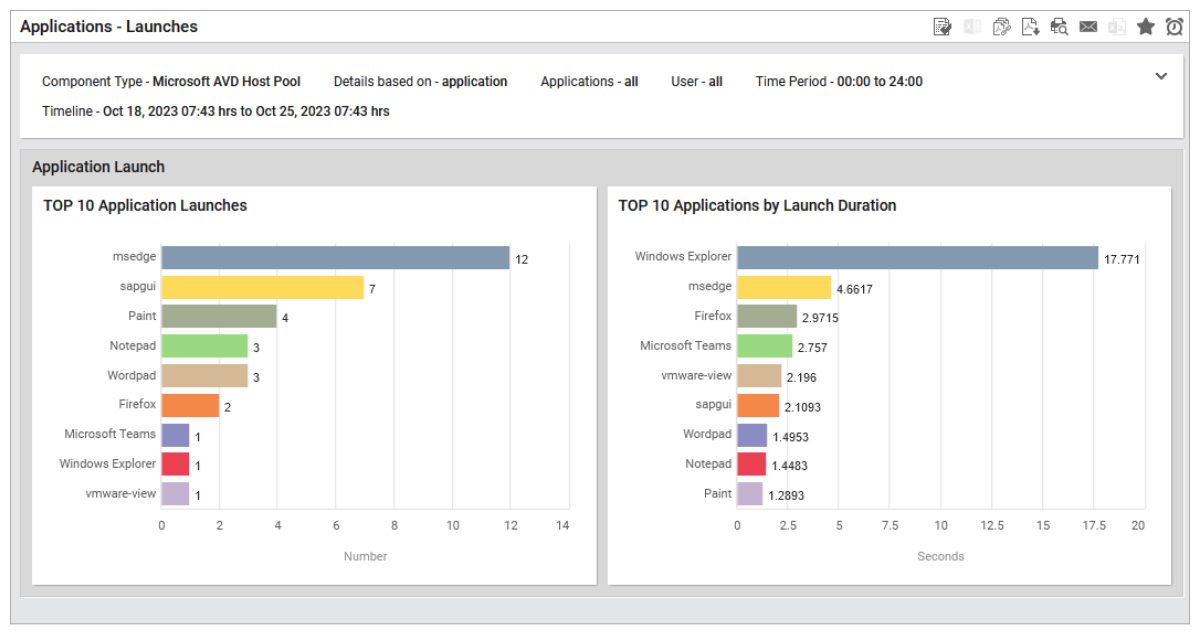Screen dimensions: 1200x635
Task: Click the 2.757 value label
Action: click(813, 349)
